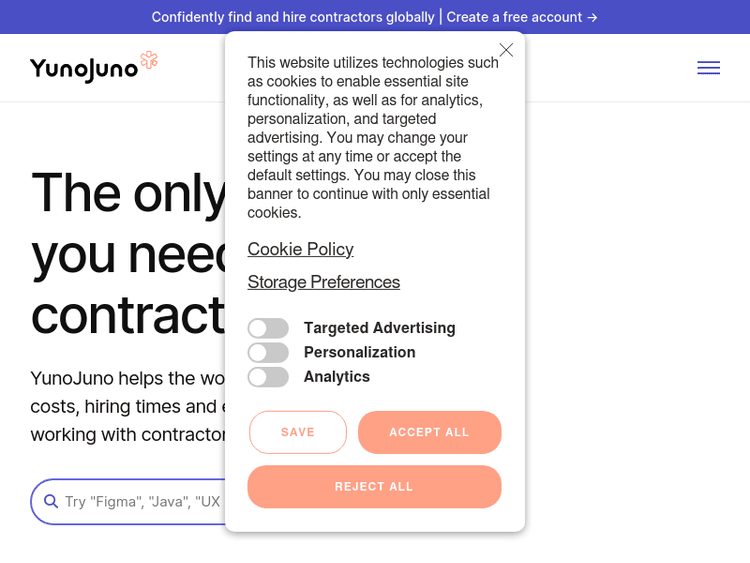Open the Cookie Policy link
The image size is (750, 563).
(x=300, y=249)
